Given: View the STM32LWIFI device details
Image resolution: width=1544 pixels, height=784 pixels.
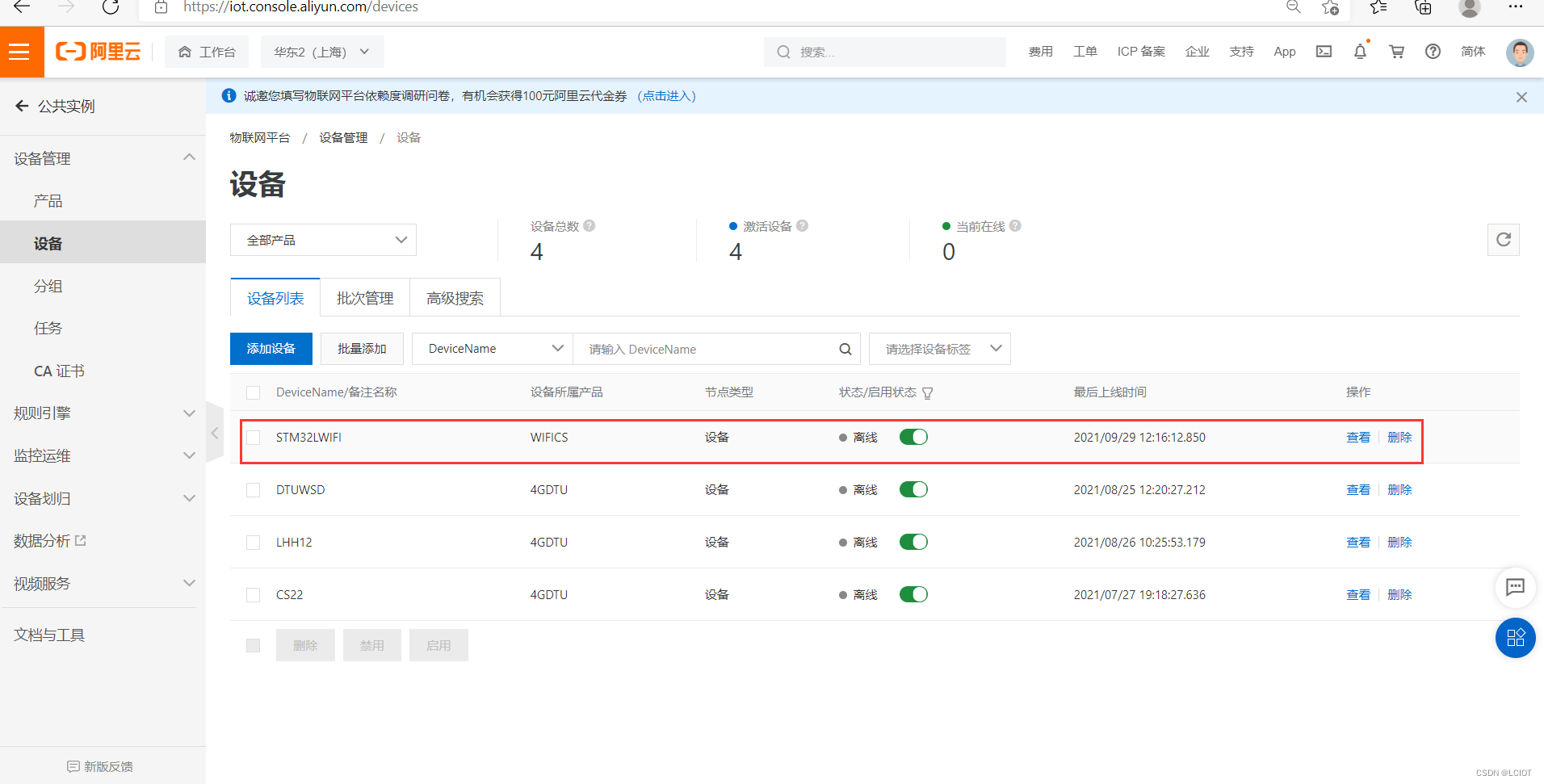Looking at the screenshot, I should click(1357, 438).
